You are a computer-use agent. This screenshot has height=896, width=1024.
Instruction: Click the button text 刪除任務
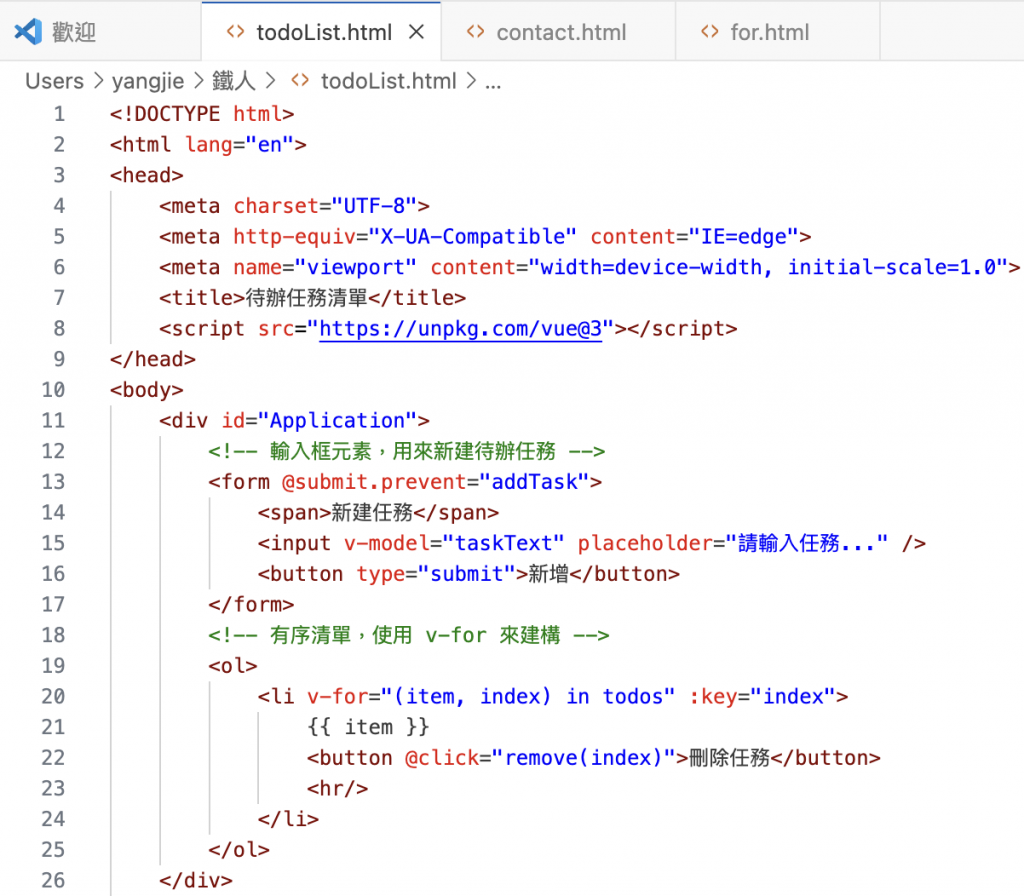[x=729, y=758]
